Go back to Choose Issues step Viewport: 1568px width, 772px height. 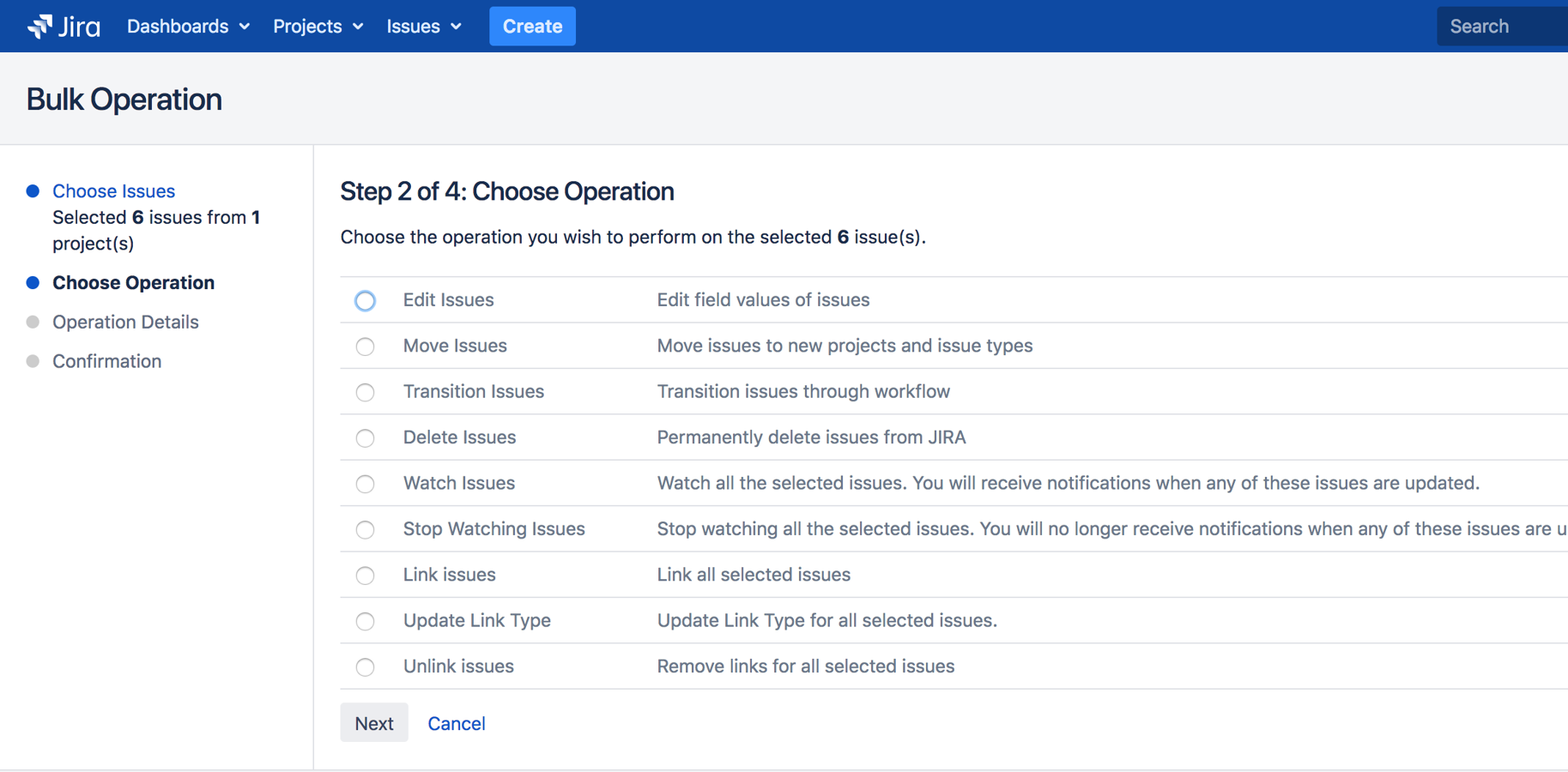pos(113,191)
